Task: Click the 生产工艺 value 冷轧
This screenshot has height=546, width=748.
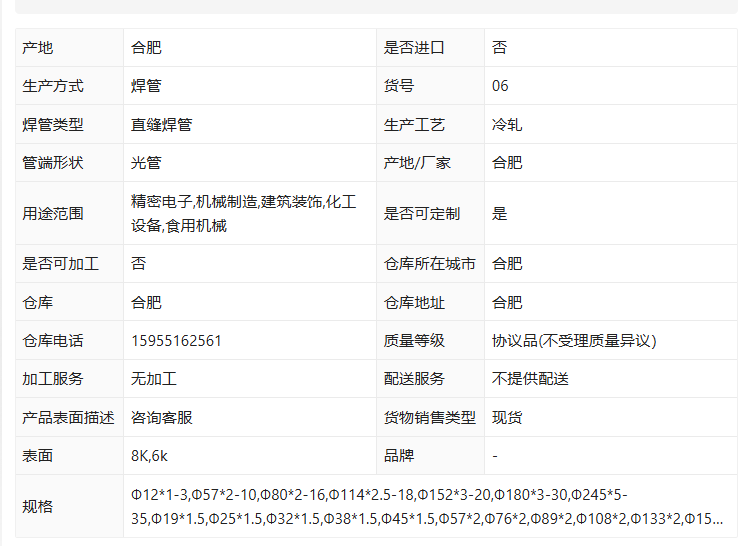Action: [x=507, y=124]
